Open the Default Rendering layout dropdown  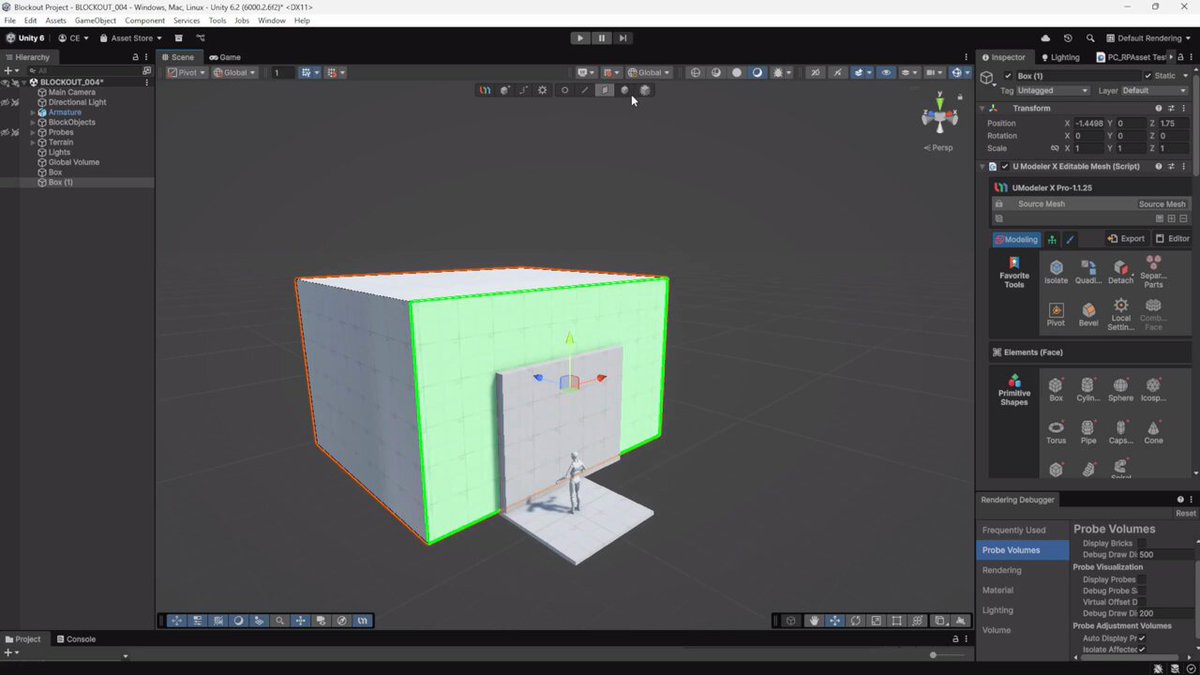click(x=1148, y=38)
